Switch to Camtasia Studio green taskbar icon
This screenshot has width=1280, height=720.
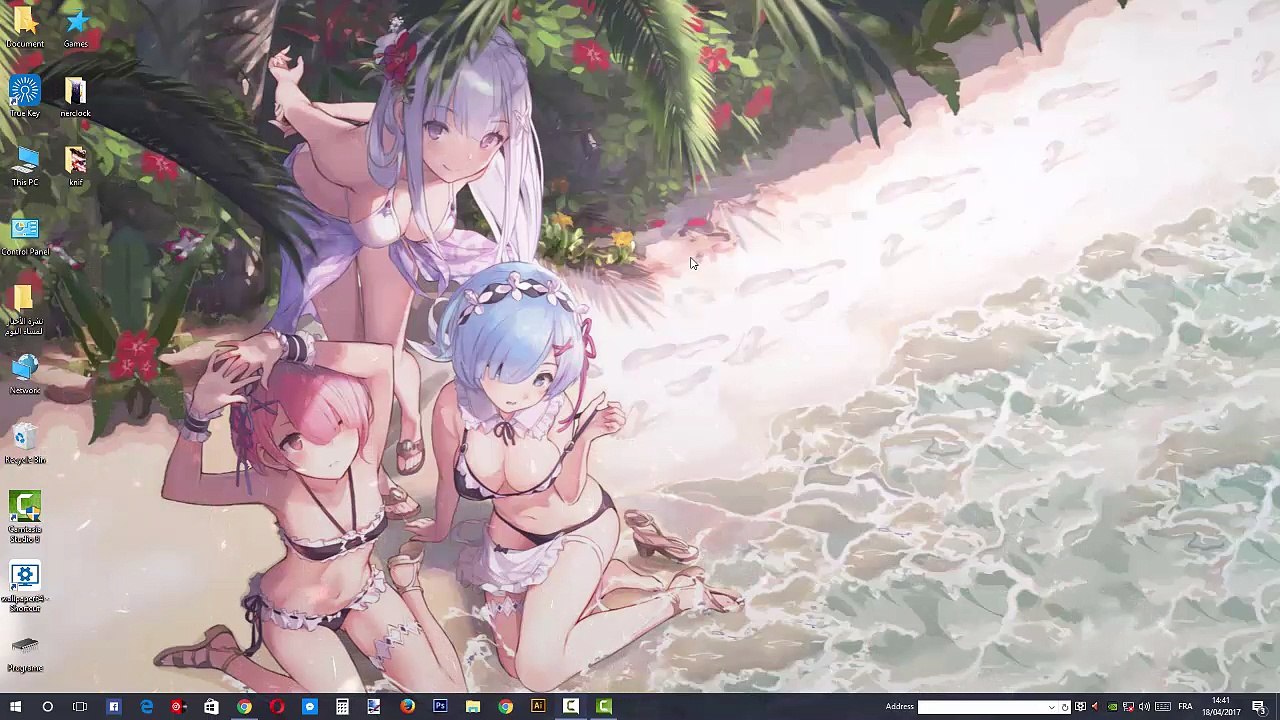pyautogui.click(x=604, y=706)
